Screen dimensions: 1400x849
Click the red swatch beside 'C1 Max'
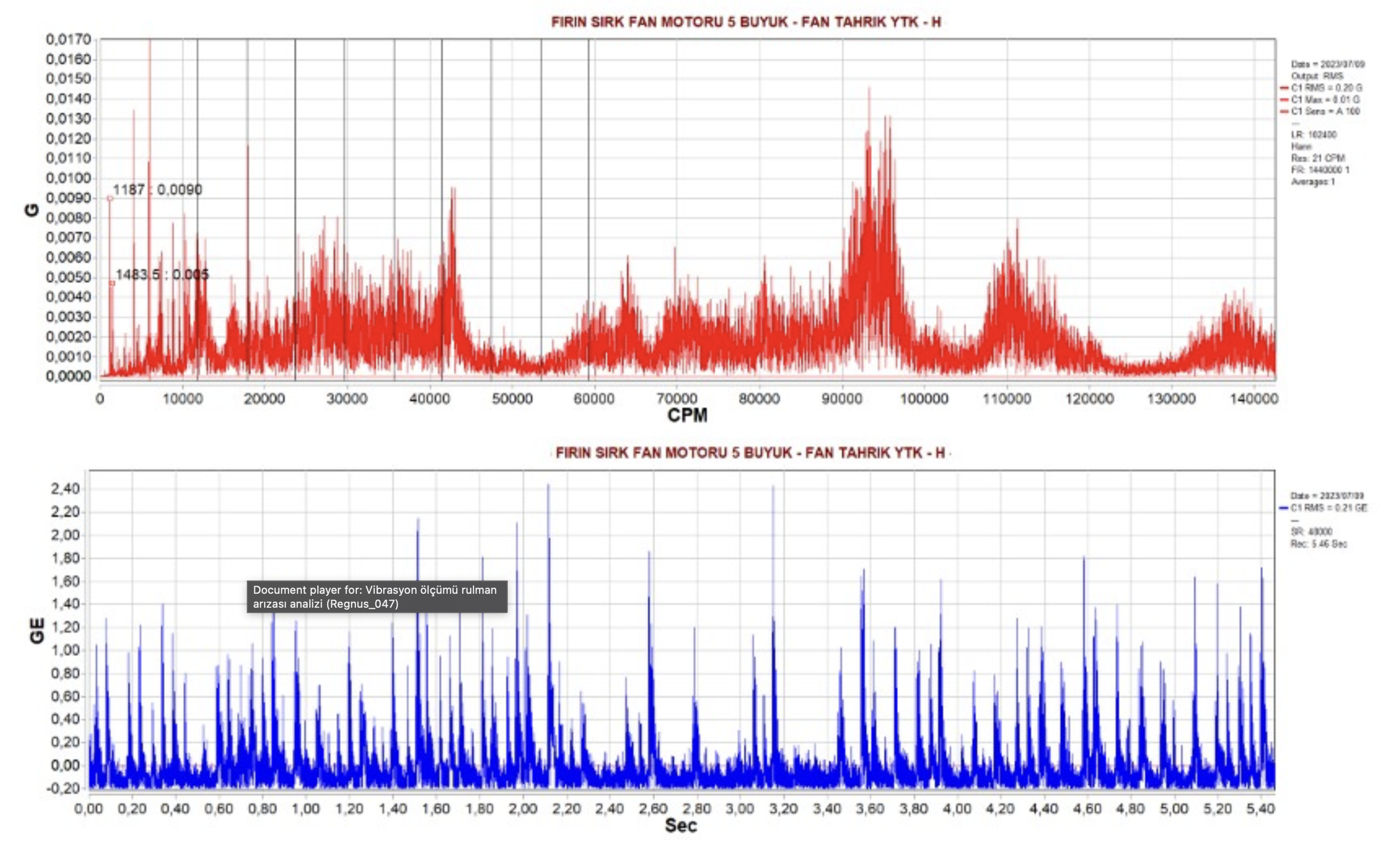click(x=1283, y=100)
